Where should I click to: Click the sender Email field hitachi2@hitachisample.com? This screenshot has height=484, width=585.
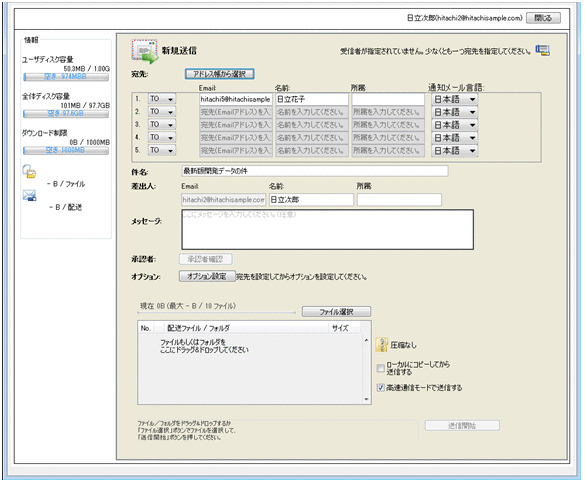click(x=224, y=200)
